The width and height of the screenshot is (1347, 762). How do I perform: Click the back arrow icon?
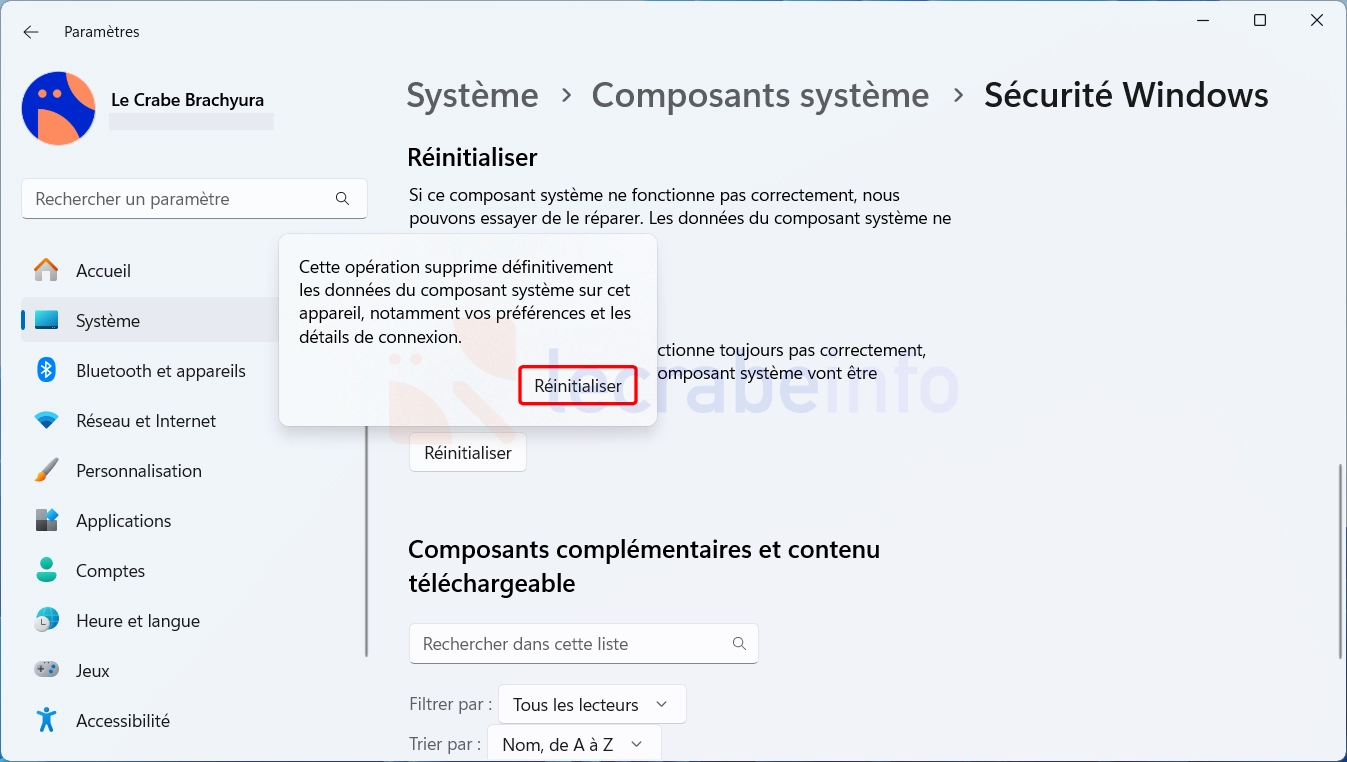[31, 32]
